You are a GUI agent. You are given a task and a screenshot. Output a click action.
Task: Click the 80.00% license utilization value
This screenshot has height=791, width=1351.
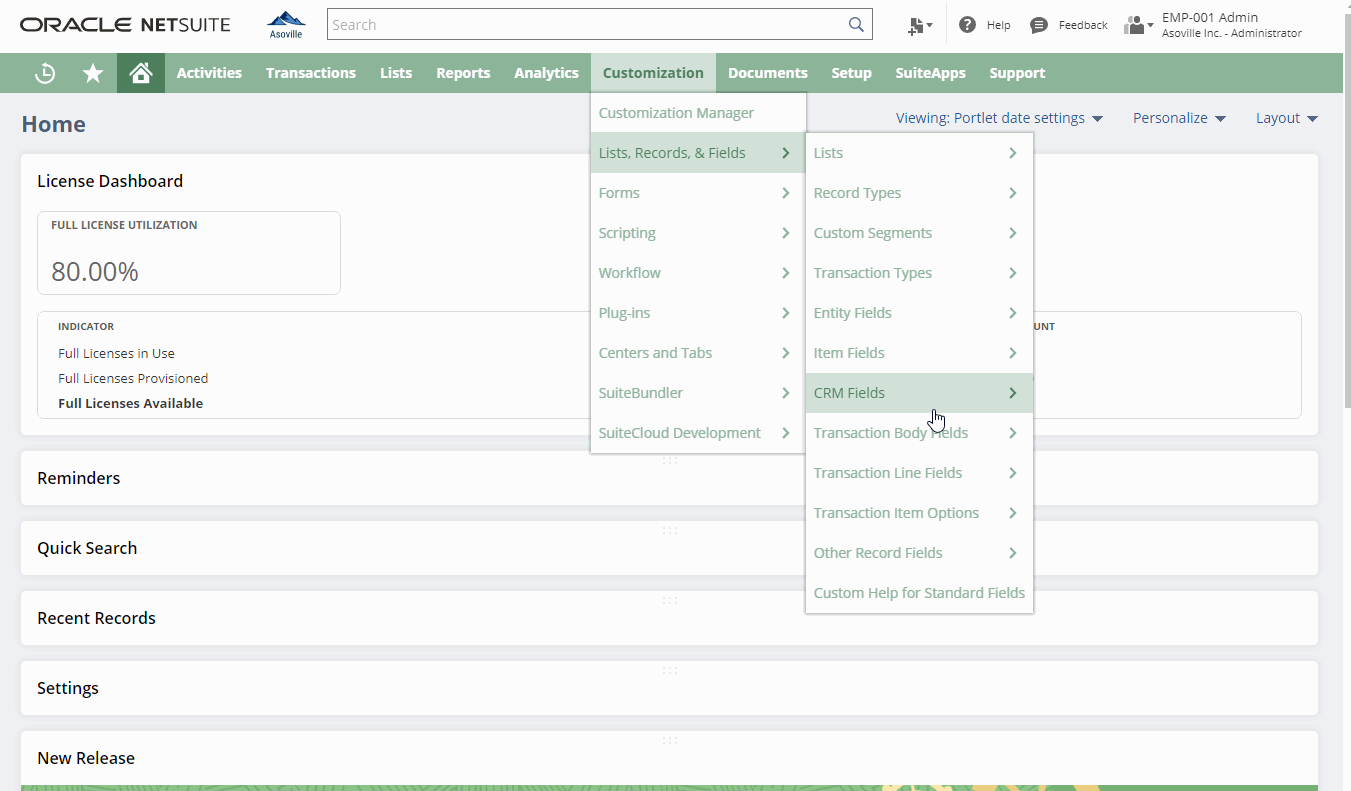[x=95, y=271]
